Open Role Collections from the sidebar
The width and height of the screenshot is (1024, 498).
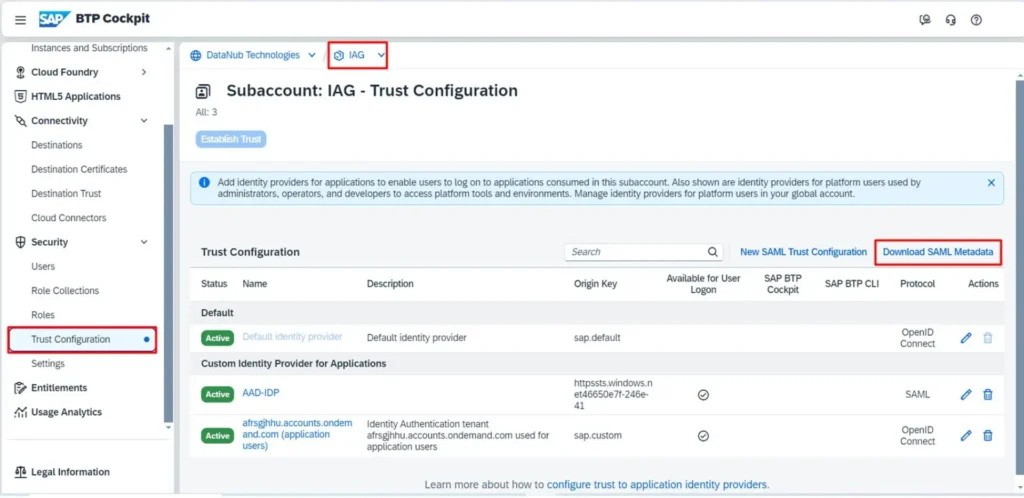65,291
